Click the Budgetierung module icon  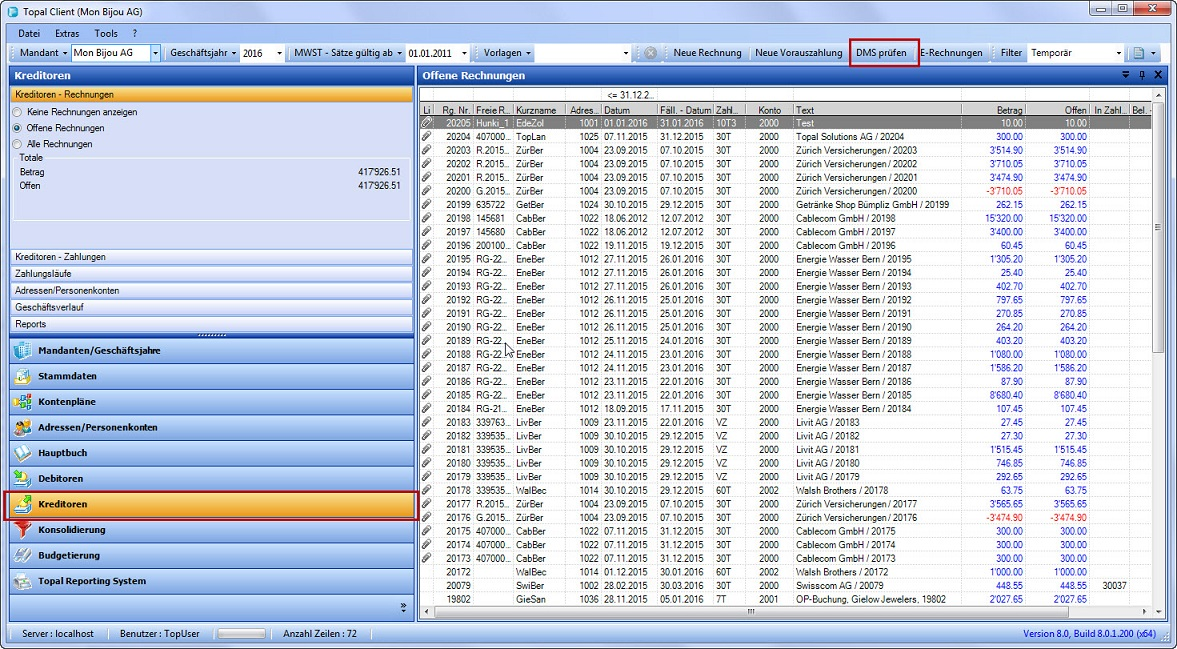tap(23, 555)
